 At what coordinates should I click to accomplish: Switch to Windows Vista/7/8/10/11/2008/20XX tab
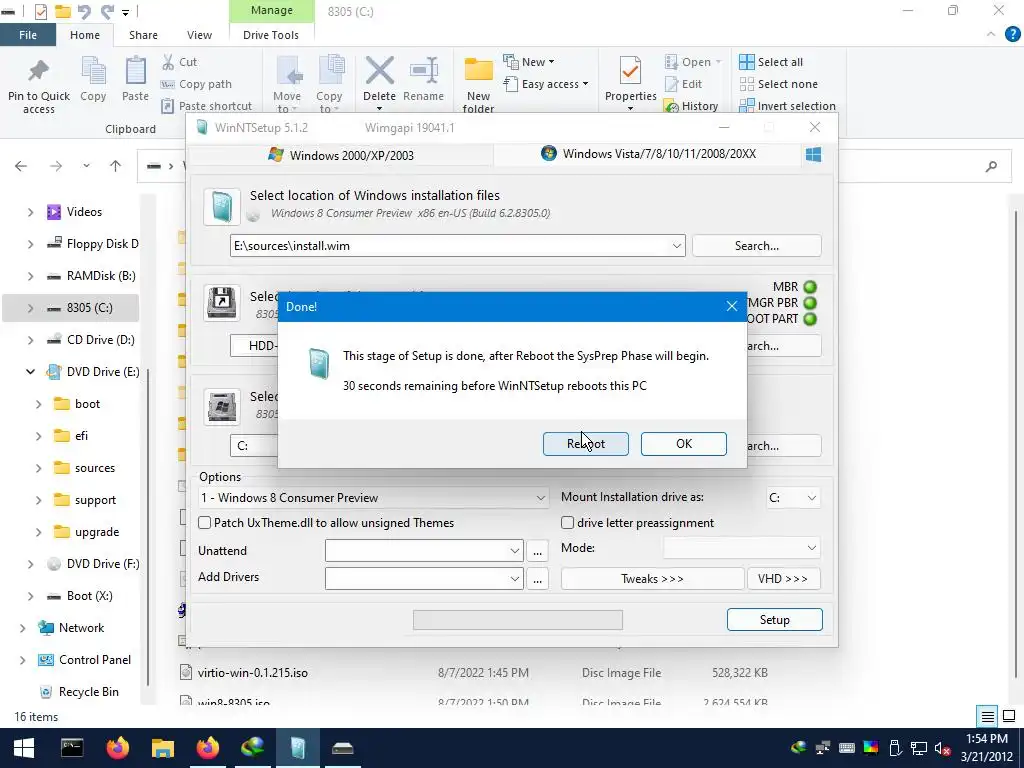[x=648, y=154]
